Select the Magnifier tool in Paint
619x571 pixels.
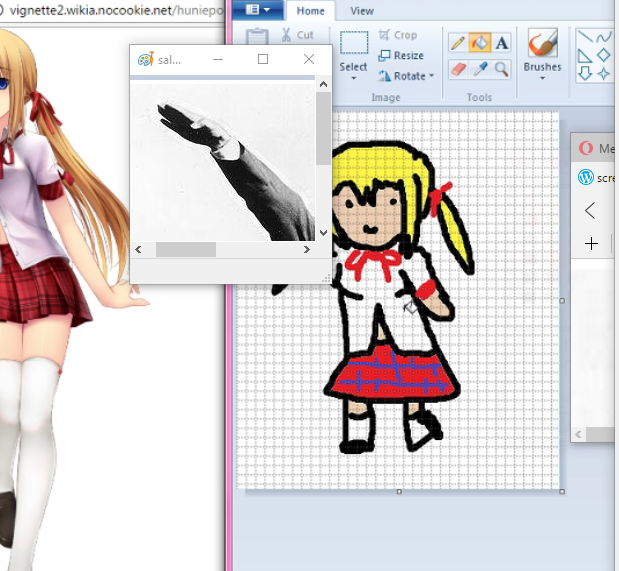click(x=501, y=69)
